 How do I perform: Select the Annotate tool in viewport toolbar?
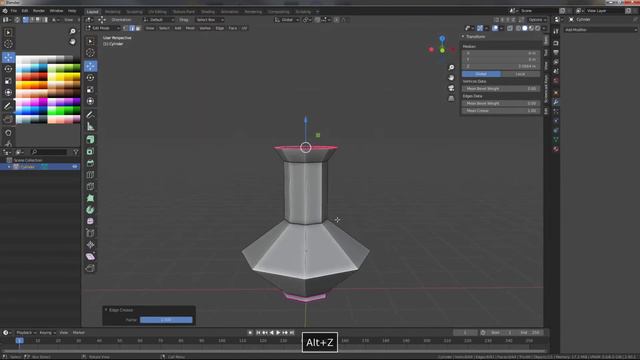point(90,115)
